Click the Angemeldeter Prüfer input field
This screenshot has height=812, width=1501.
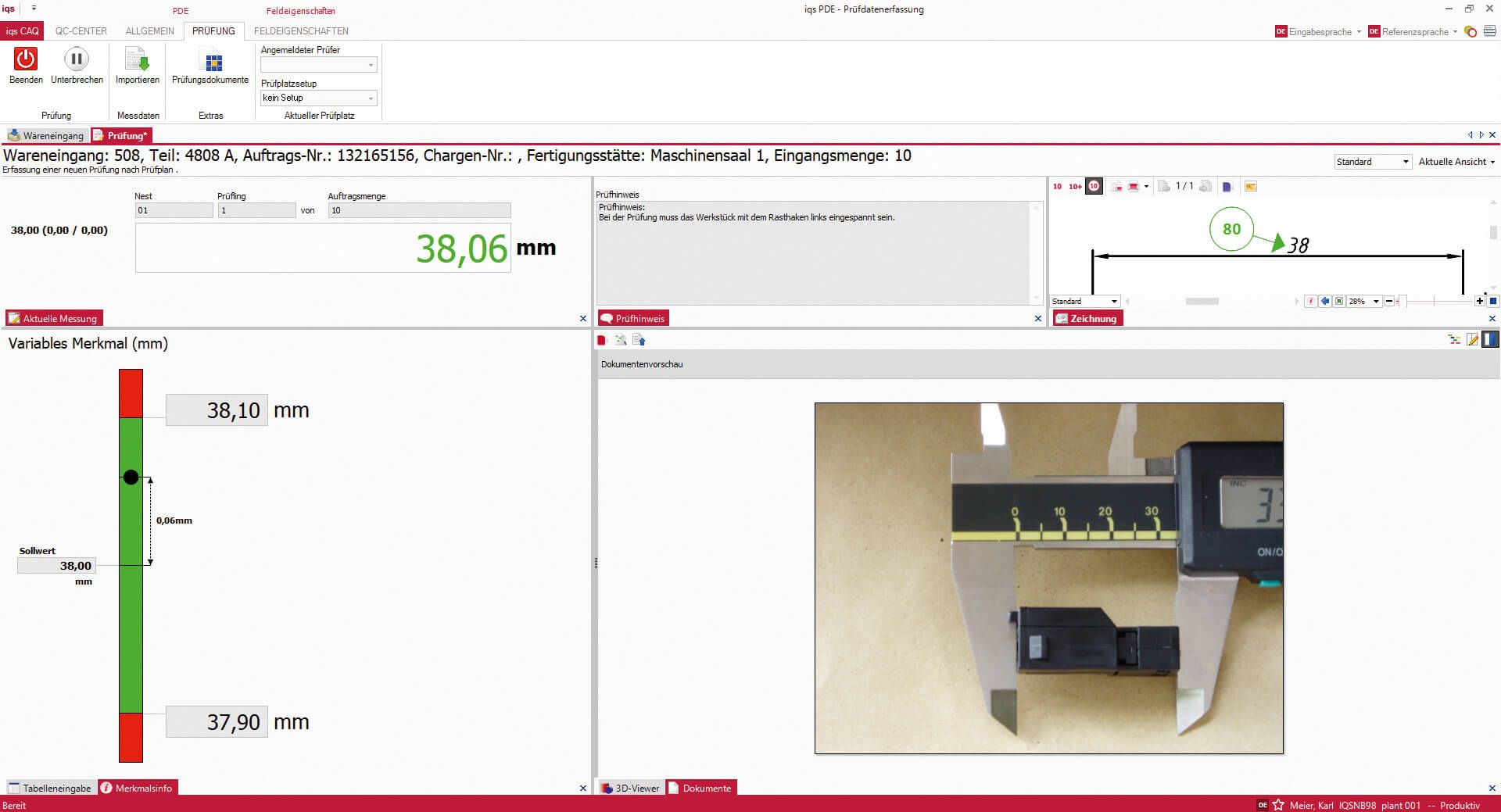313,65
